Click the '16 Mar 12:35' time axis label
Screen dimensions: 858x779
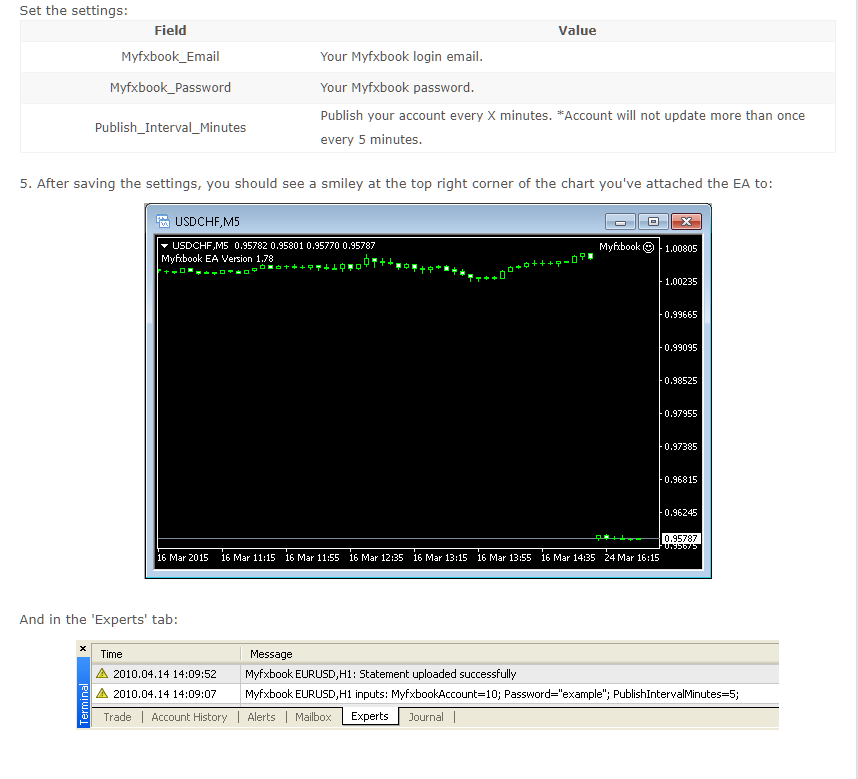click(x=376, y=557)
